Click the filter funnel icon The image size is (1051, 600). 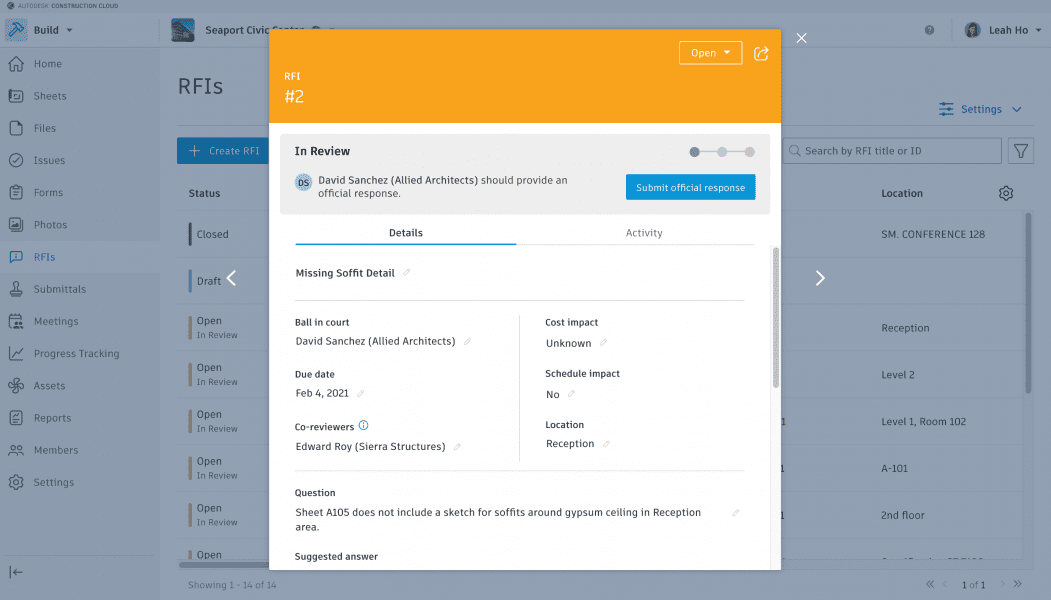[1021, 151]
